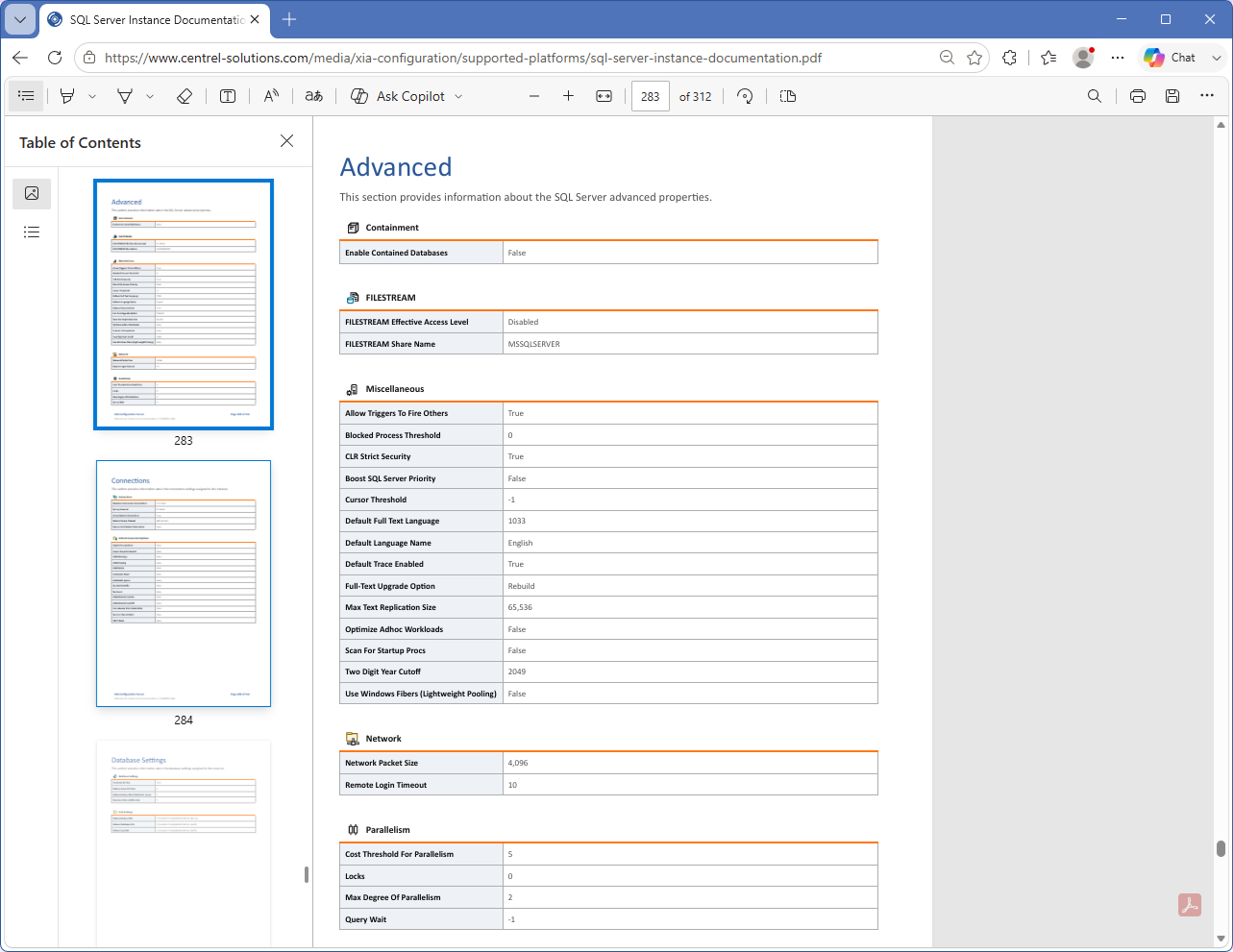View site information lock icon
The image size is (1233, 952).
tap(89, 58)
